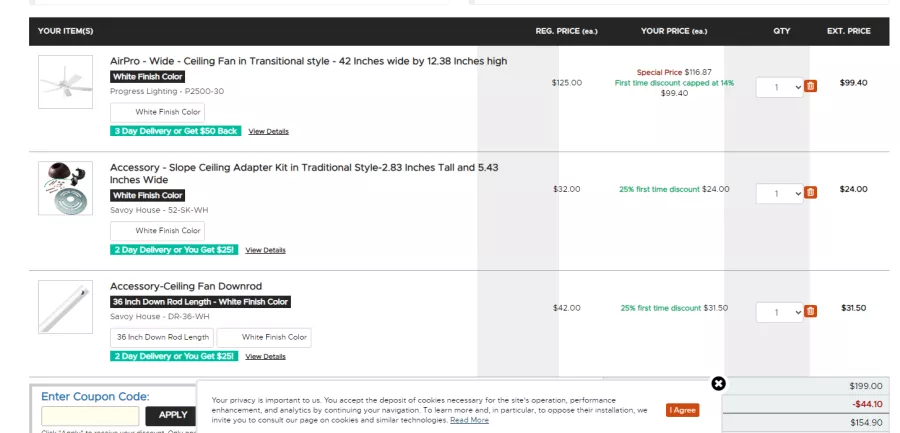Delete the AirPro ceiling fan item

click(x=810, y=86)
